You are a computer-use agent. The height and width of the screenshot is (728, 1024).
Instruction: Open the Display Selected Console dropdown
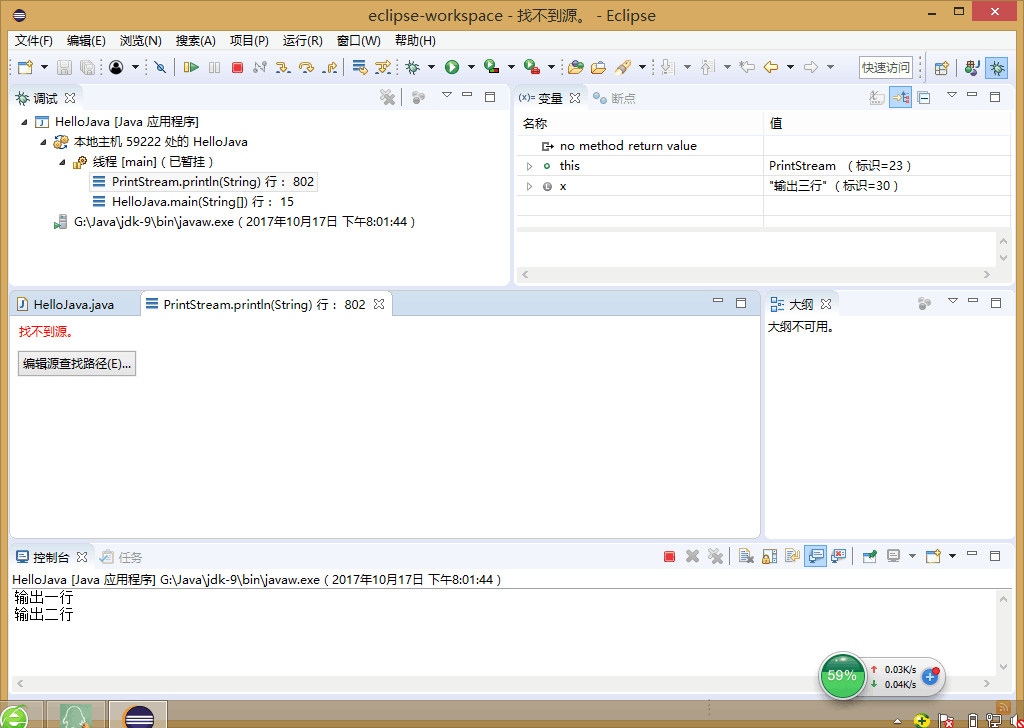point(912,556)
